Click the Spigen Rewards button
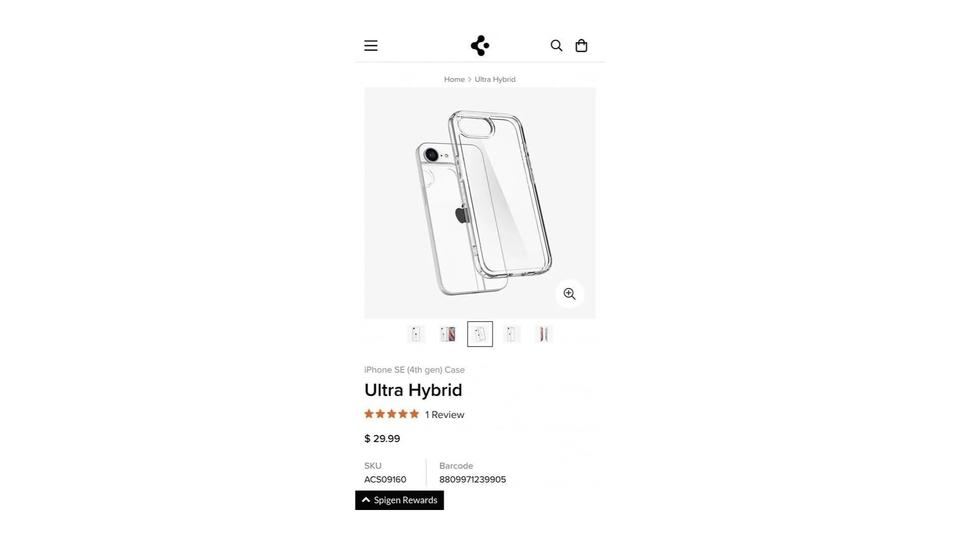 (x=399, y=500)
